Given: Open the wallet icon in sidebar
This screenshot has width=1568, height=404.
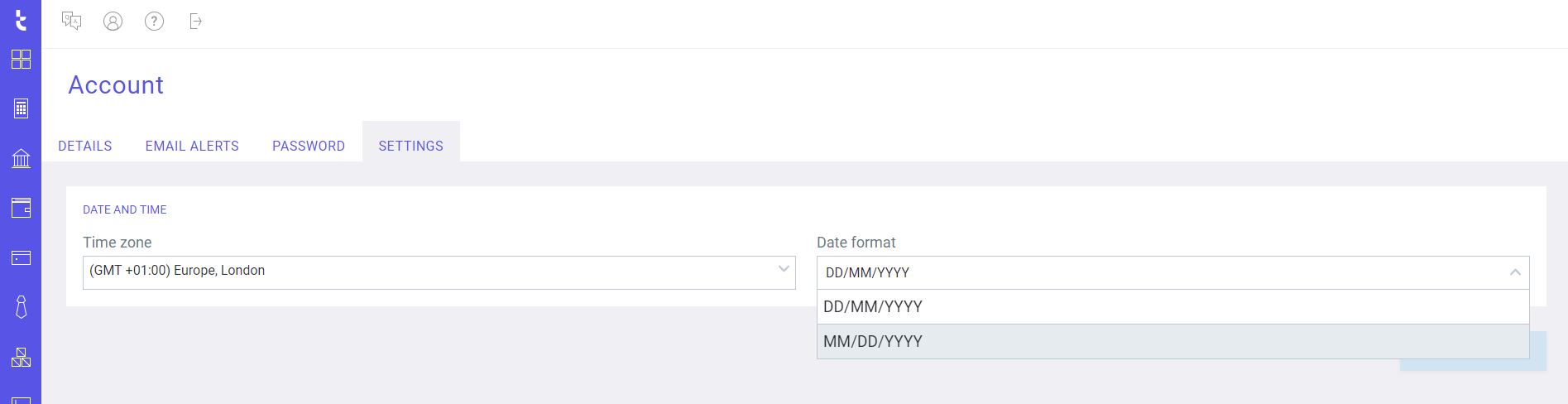Looking at the screenshot, I should [x=21, y=208].
